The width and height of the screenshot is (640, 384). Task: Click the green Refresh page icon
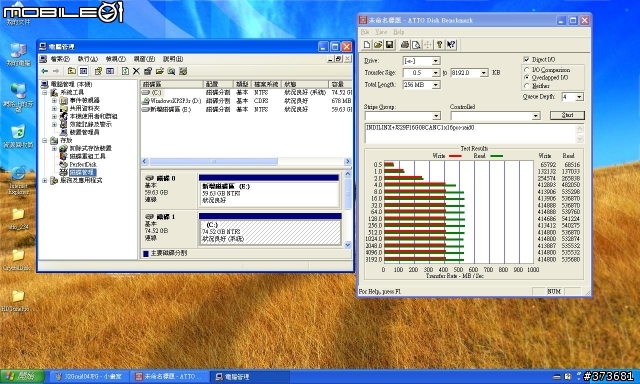125,71
